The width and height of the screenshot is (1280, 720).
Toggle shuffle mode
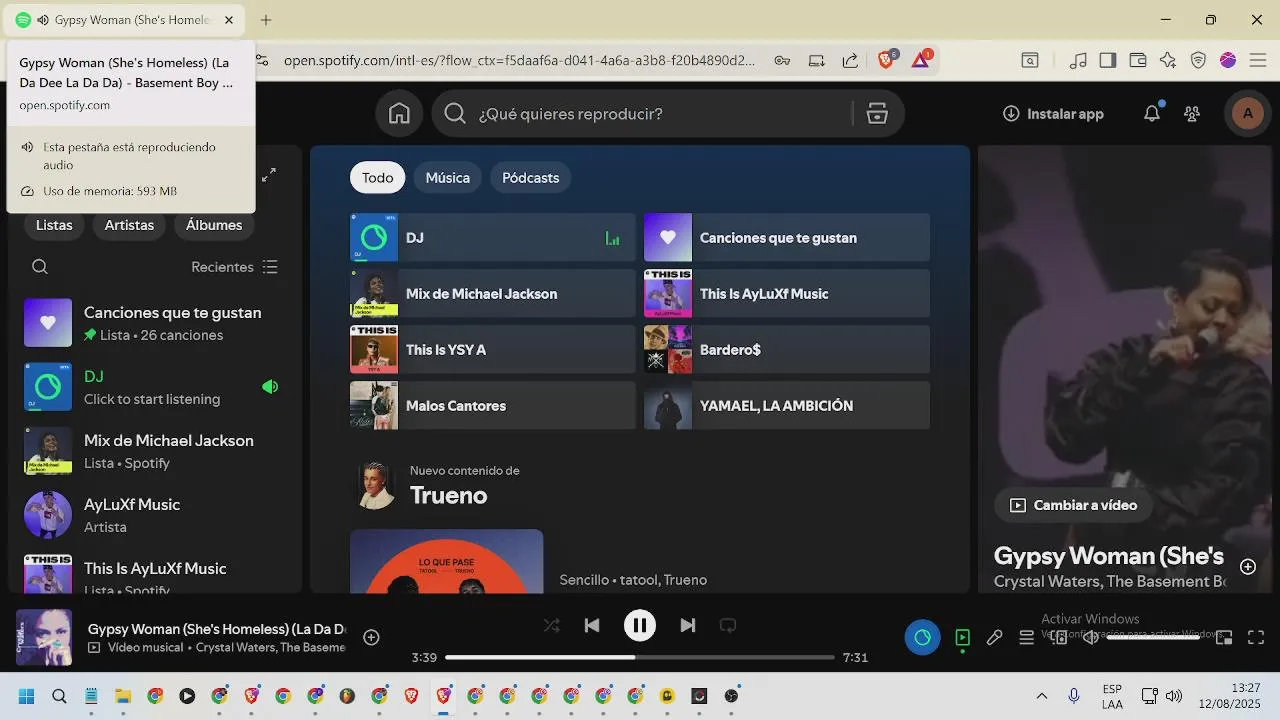(x=551, y=625)
